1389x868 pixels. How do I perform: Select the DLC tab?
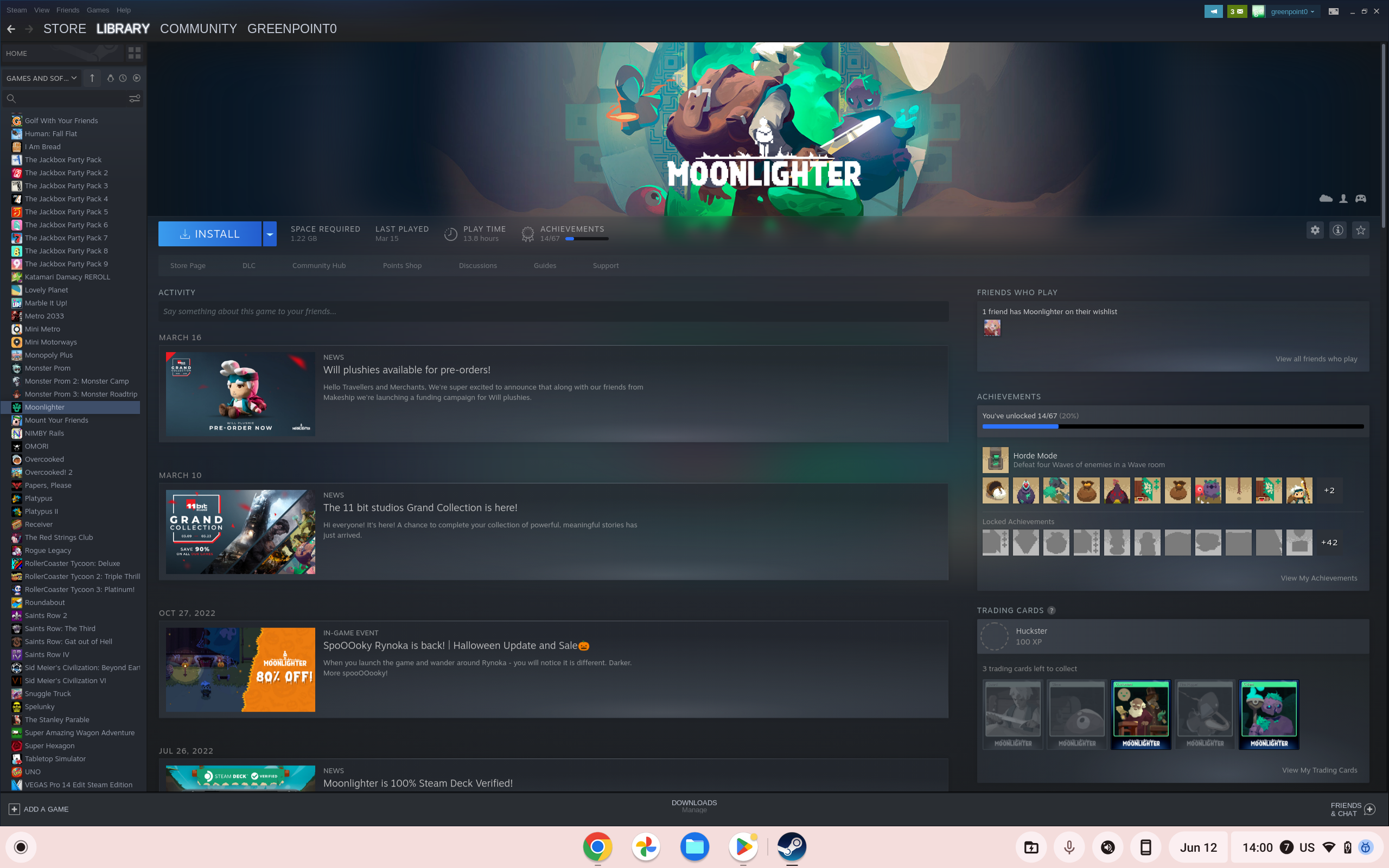248,265
